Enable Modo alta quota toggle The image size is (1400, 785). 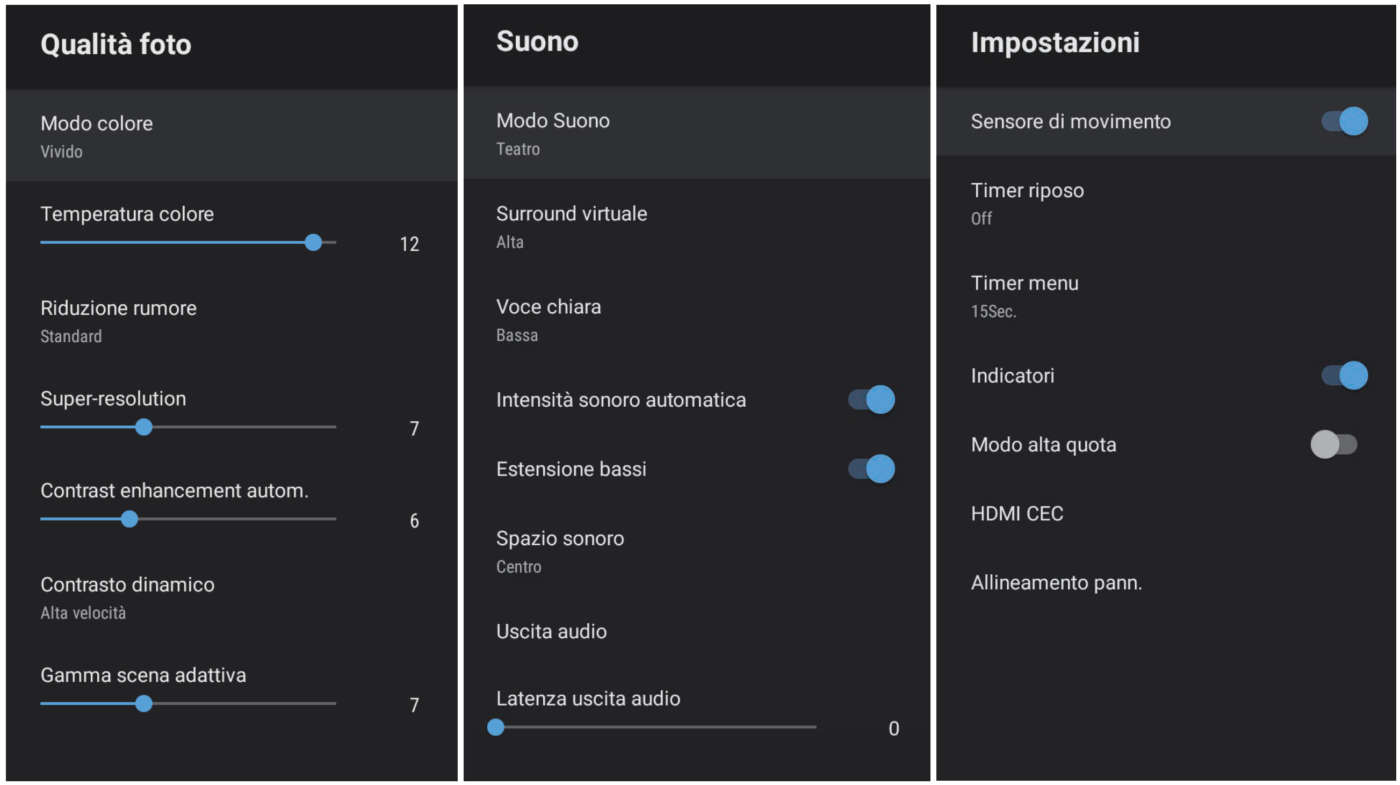1334,445
